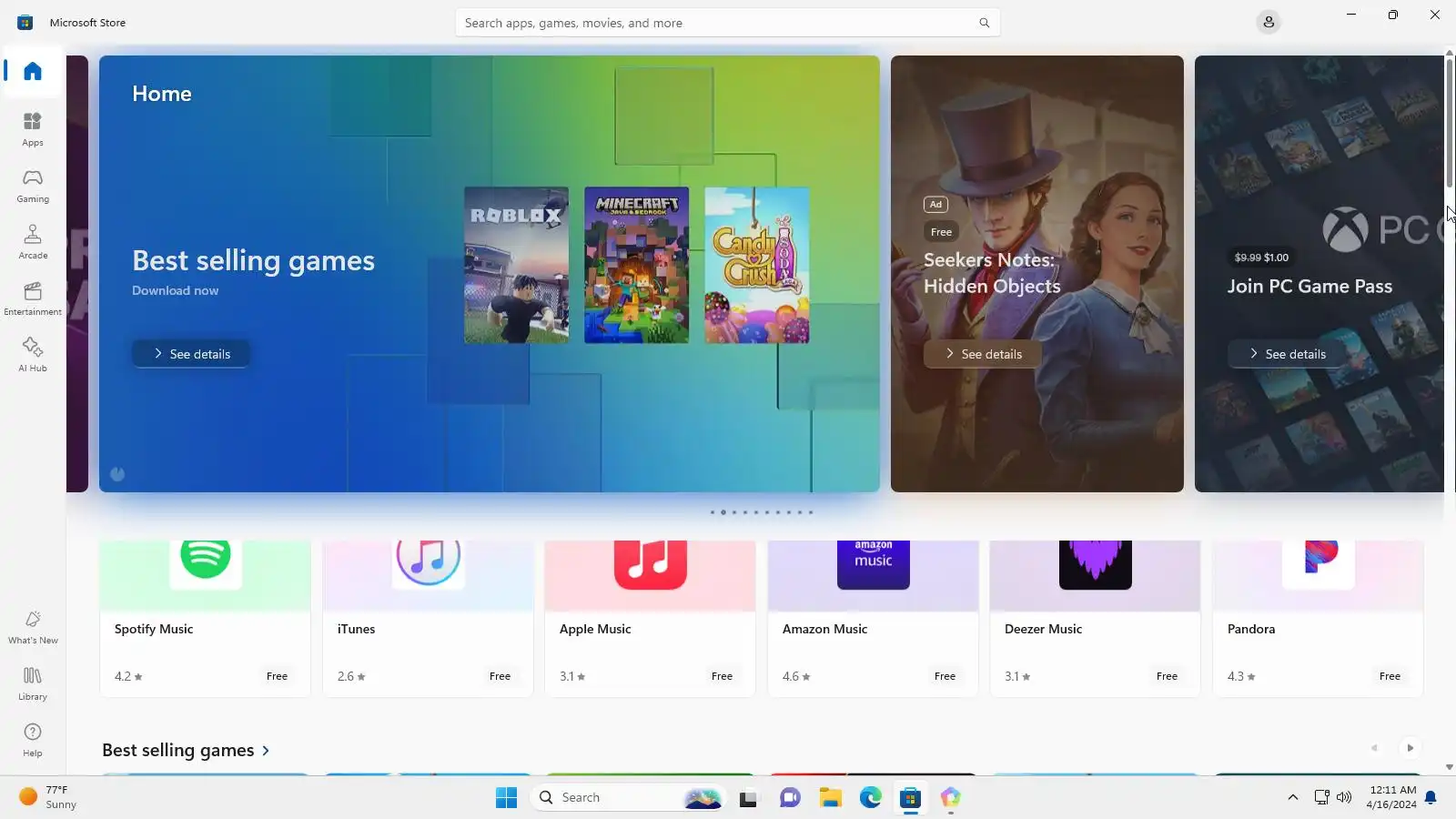The width and height of the screenshot is (1456, 819).
Task: Open the AI Hub section
Action: pyautogui.click(x=33, y=354)
